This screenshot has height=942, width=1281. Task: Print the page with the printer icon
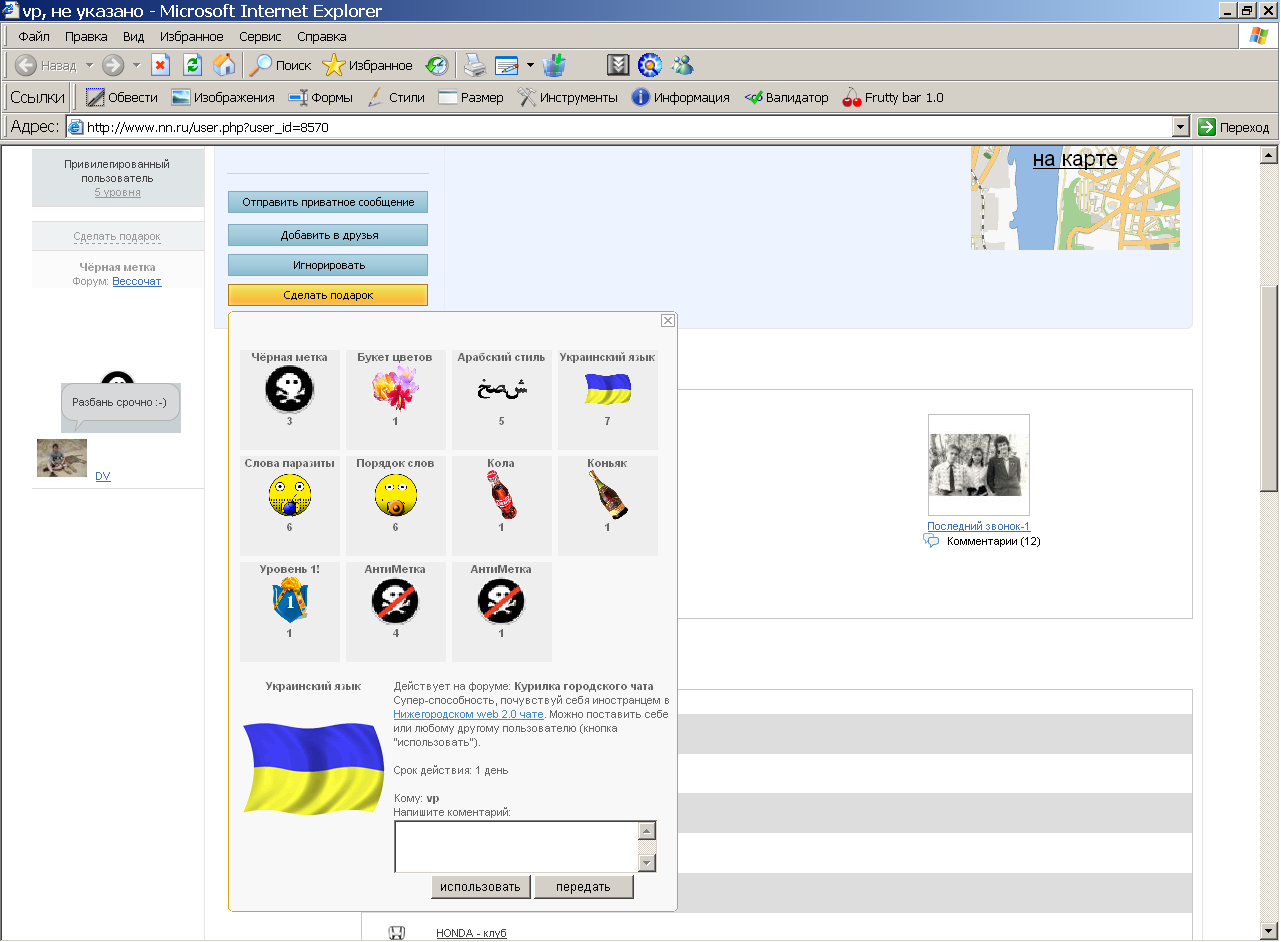coord(474,66)
